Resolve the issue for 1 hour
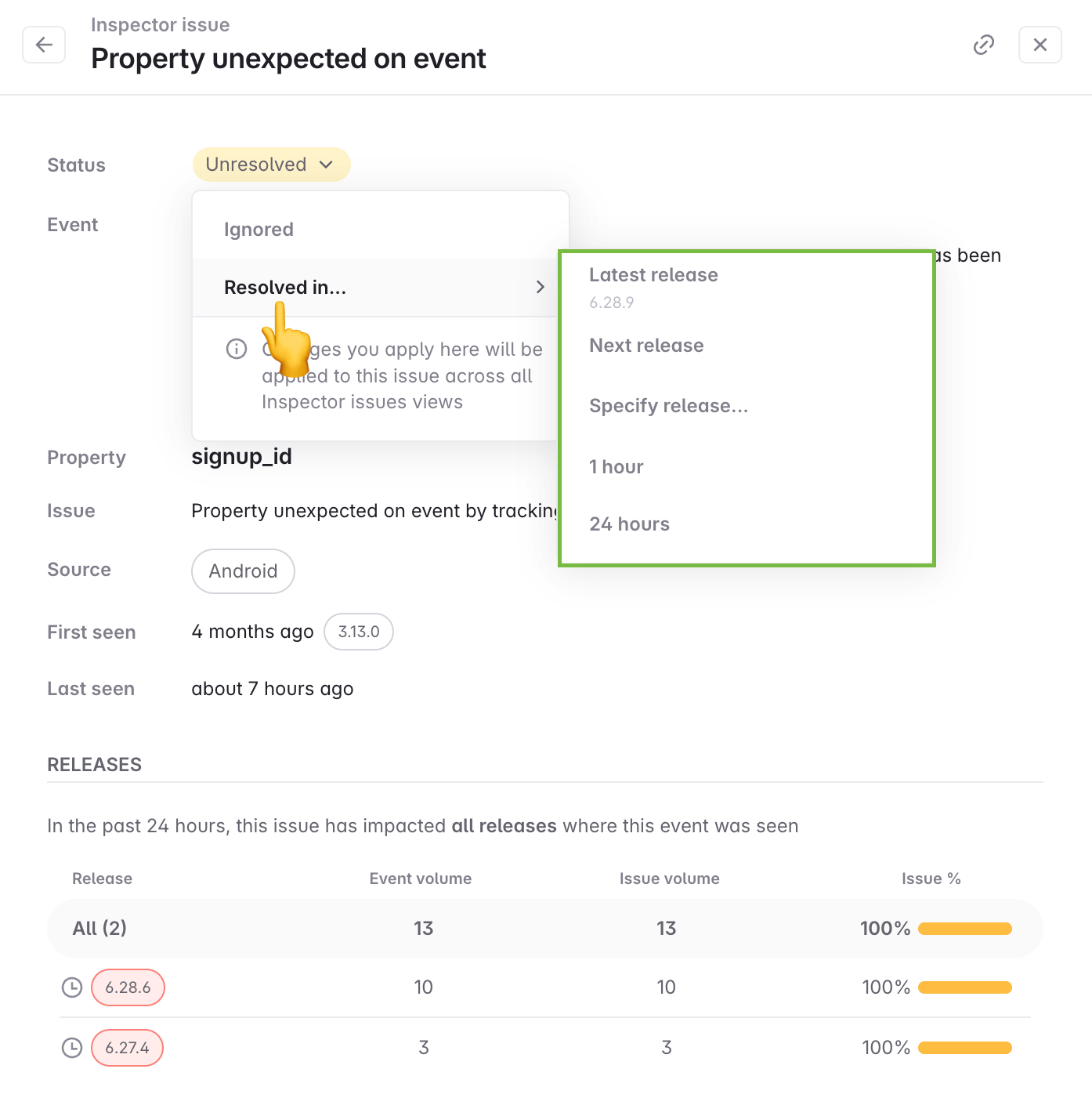Screen dimensions: 1092x1105 [x=617, y=466]
